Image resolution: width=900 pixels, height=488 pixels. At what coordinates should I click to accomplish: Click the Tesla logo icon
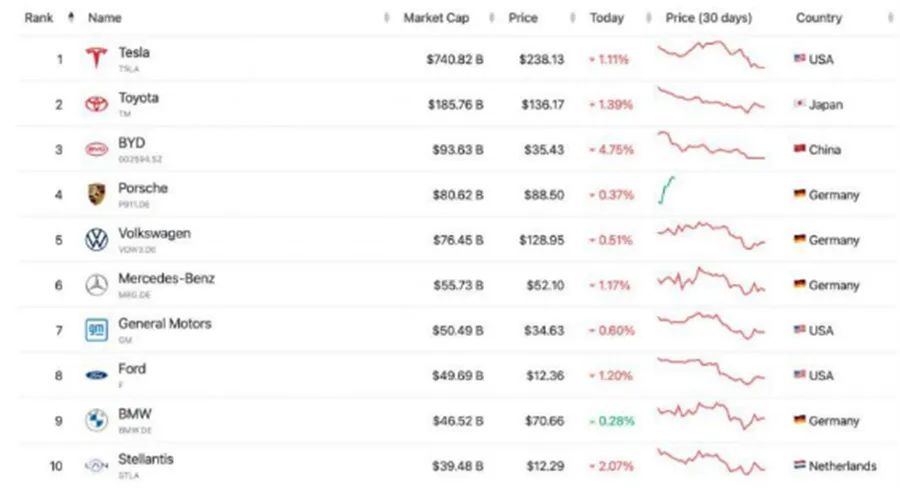coord(96,59)
